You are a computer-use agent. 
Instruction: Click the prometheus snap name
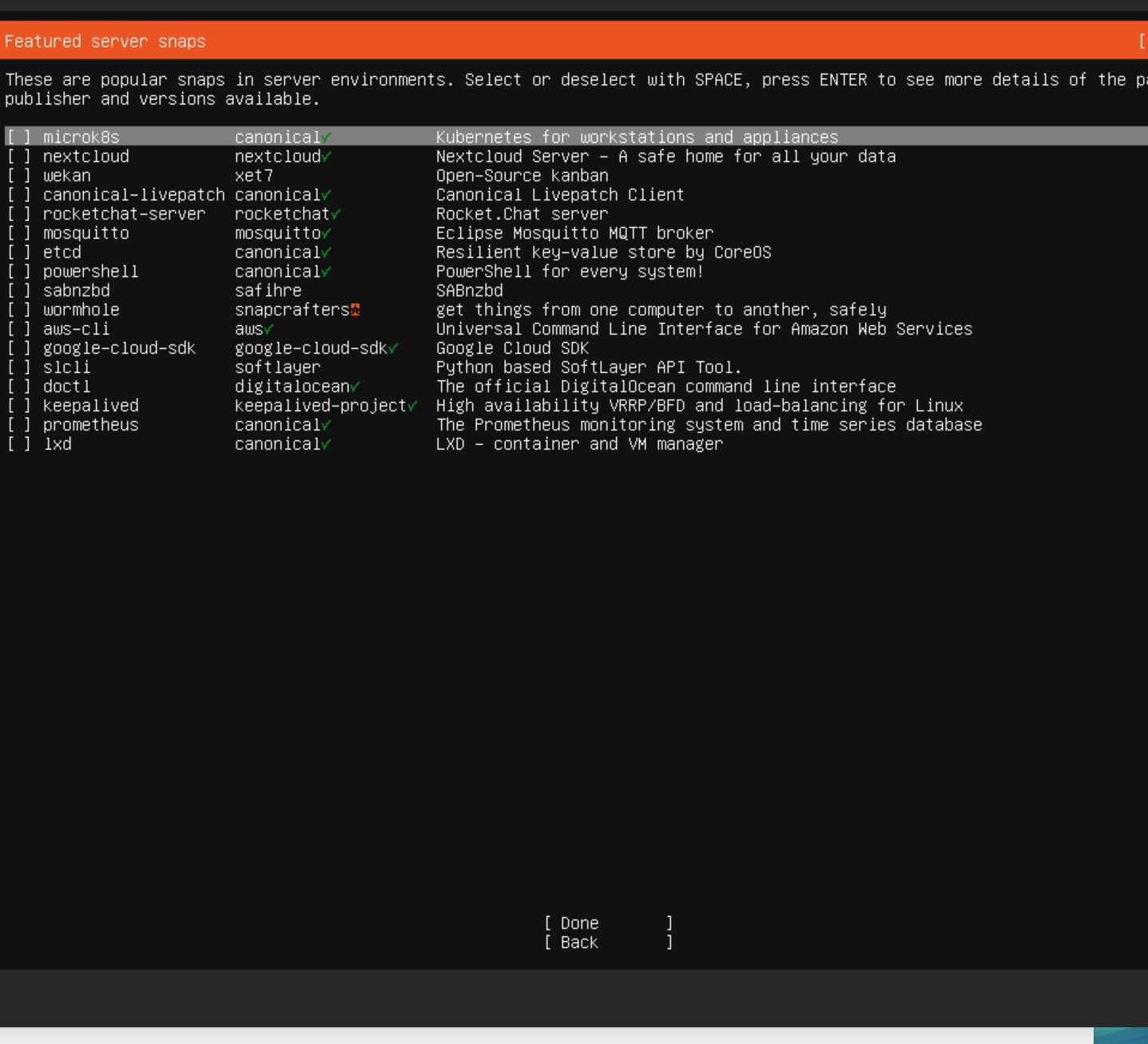point(91,425)
